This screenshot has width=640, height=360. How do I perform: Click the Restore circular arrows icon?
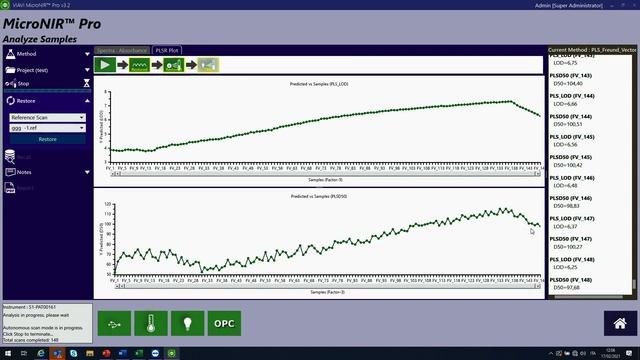pos(10,100)
